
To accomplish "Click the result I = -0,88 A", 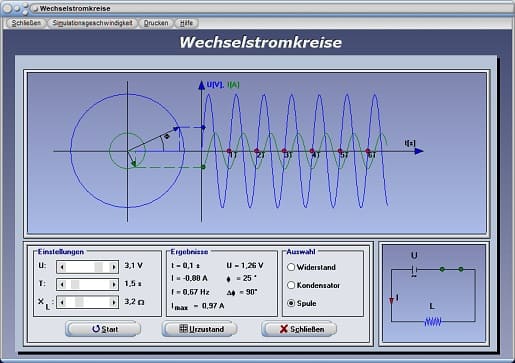I will point(190,278).
